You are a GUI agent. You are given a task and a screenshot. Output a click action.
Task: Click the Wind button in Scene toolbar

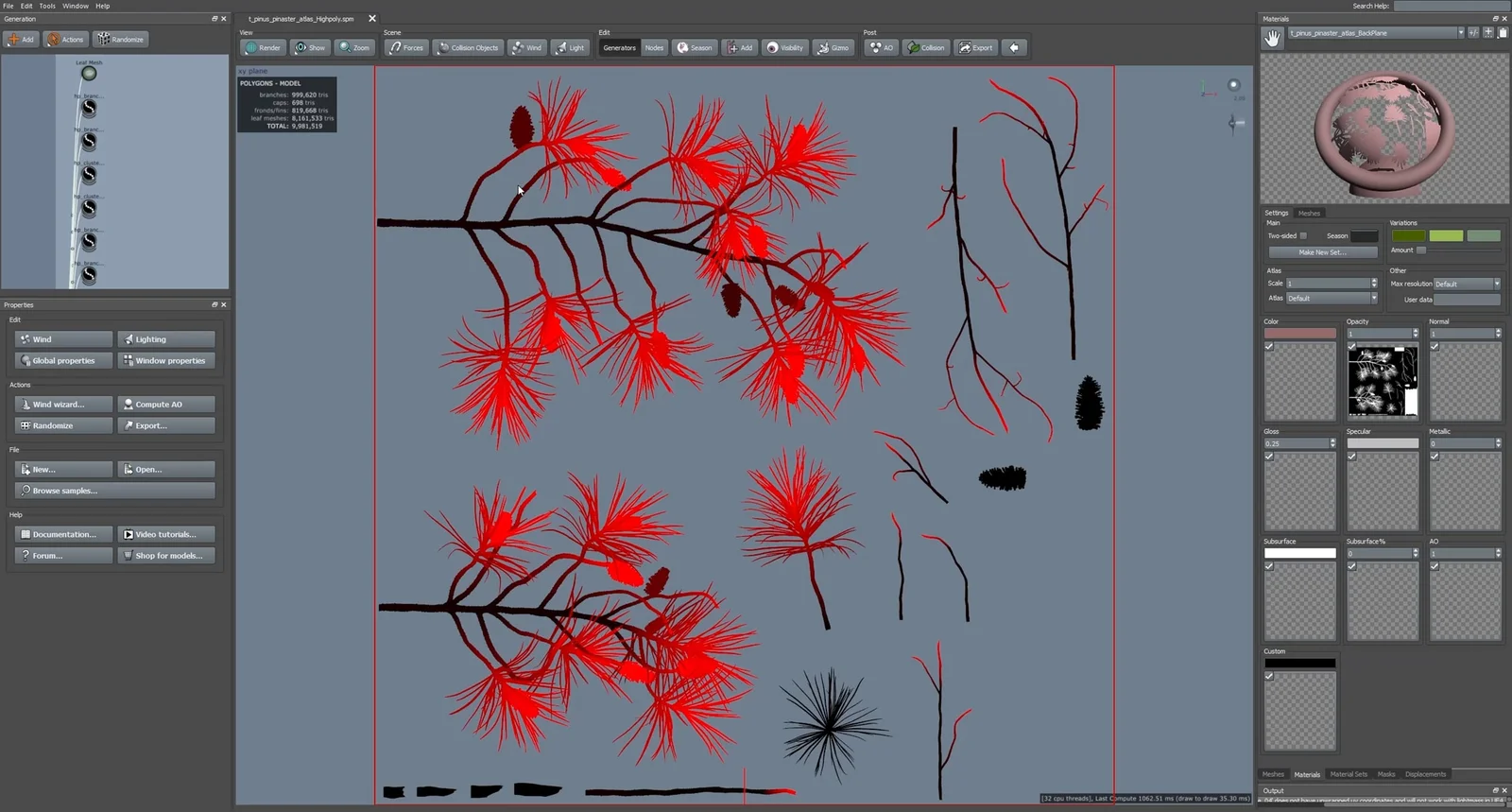[526, 47]
